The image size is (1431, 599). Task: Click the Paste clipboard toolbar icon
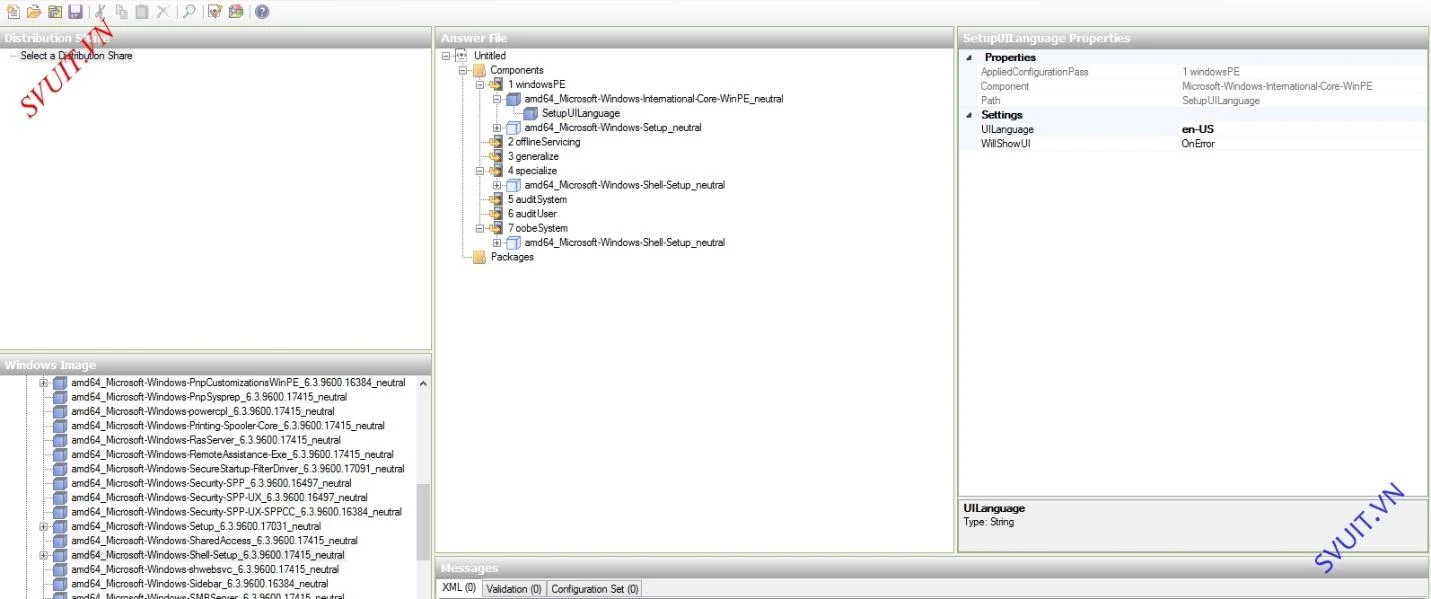(141, 12)
